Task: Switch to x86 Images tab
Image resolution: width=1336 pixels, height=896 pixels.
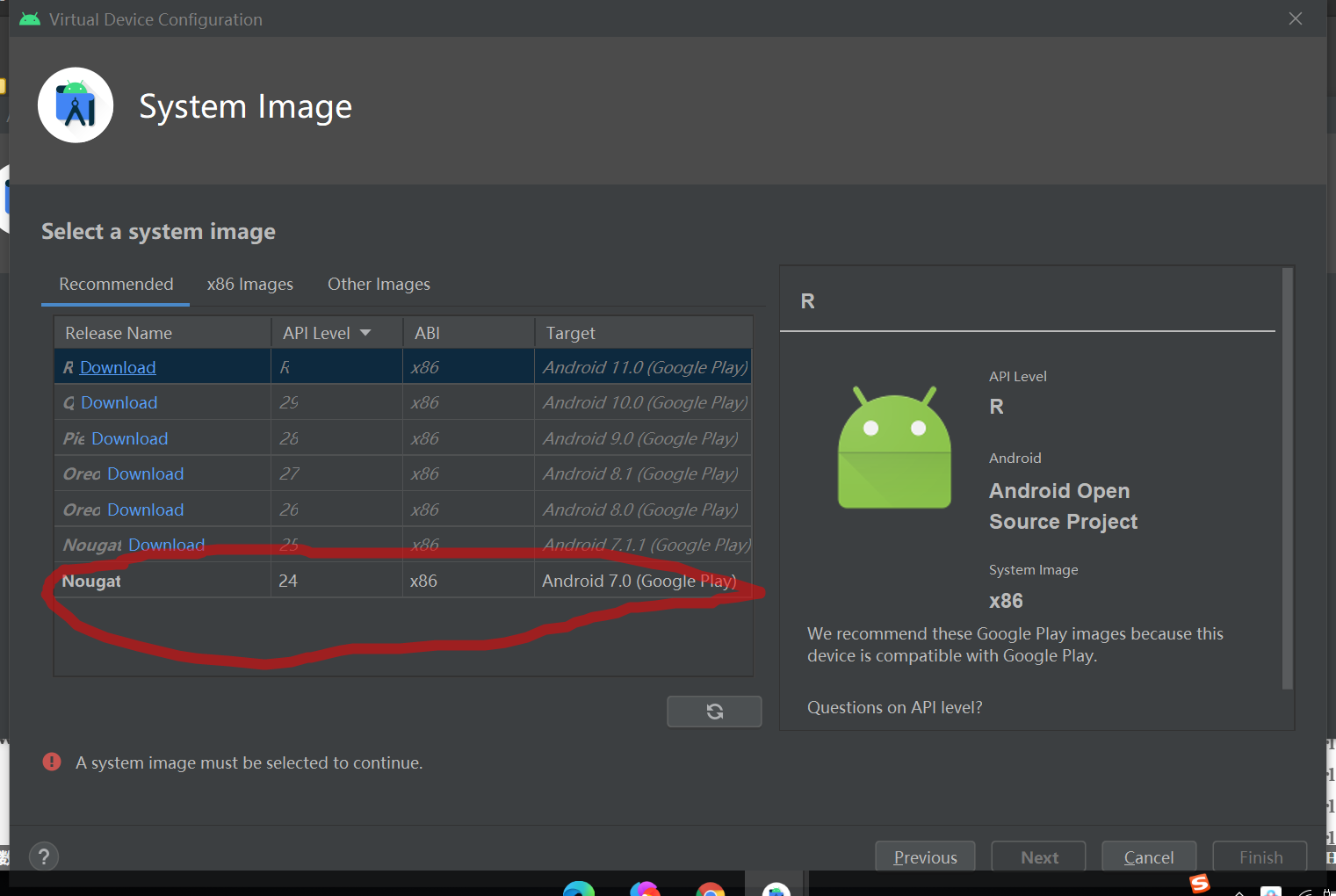Action: coord(250,284)
